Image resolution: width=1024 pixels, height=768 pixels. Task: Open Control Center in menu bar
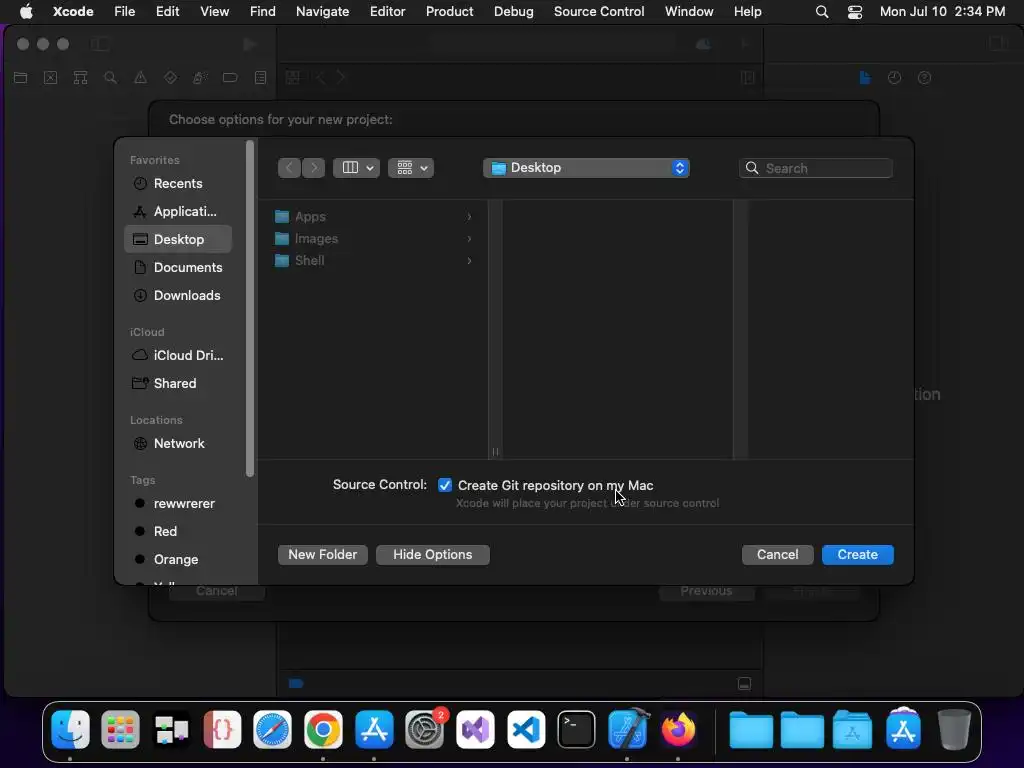click(x=855, y=12)
